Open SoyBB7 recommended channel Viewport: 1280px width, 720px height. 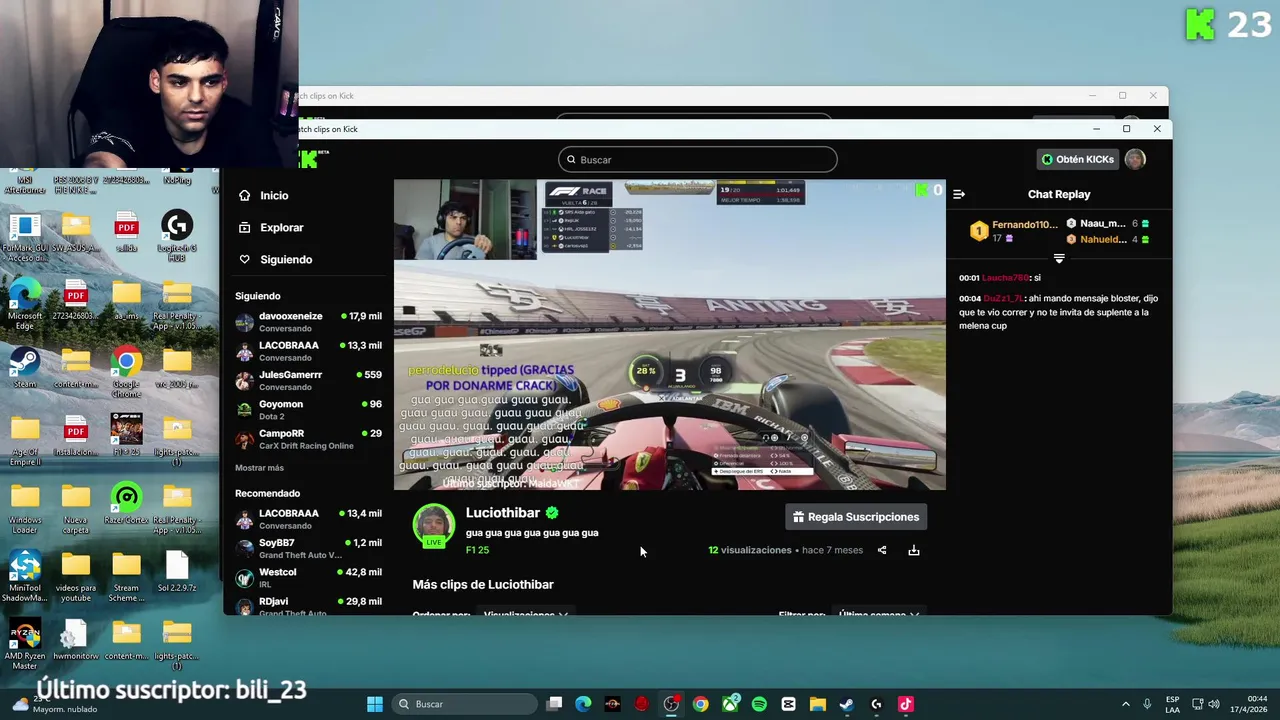pos(308,548)
